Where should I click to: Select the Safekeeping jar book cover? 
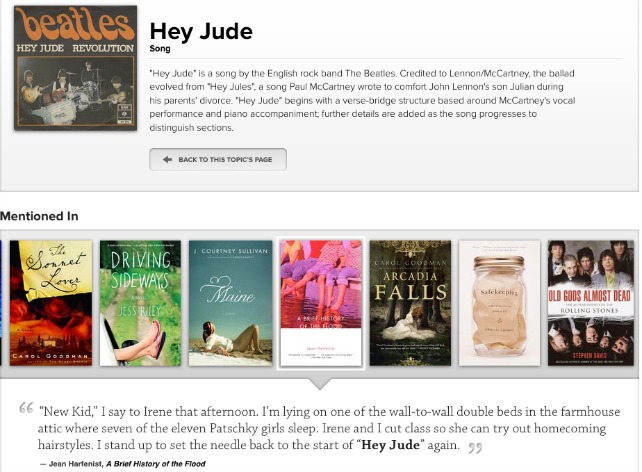(x=500, y=303)
